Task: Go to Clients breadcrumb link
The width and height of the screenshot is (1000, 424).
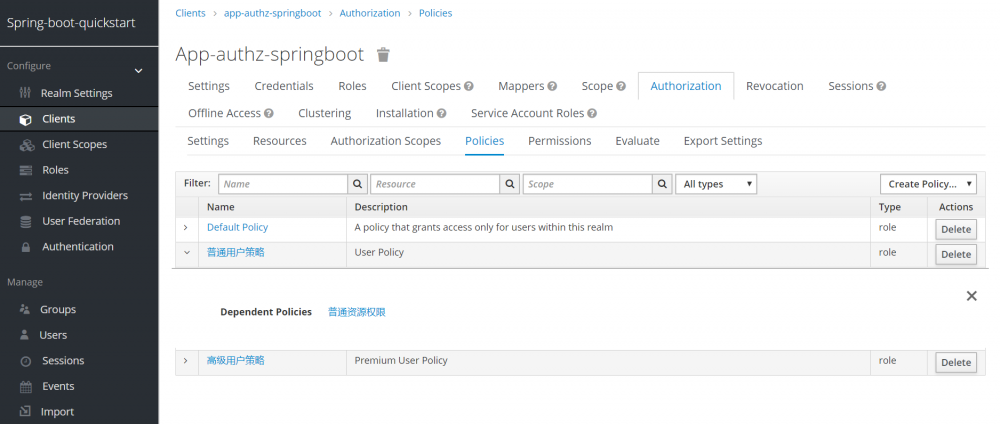Action: coord(191,13)
